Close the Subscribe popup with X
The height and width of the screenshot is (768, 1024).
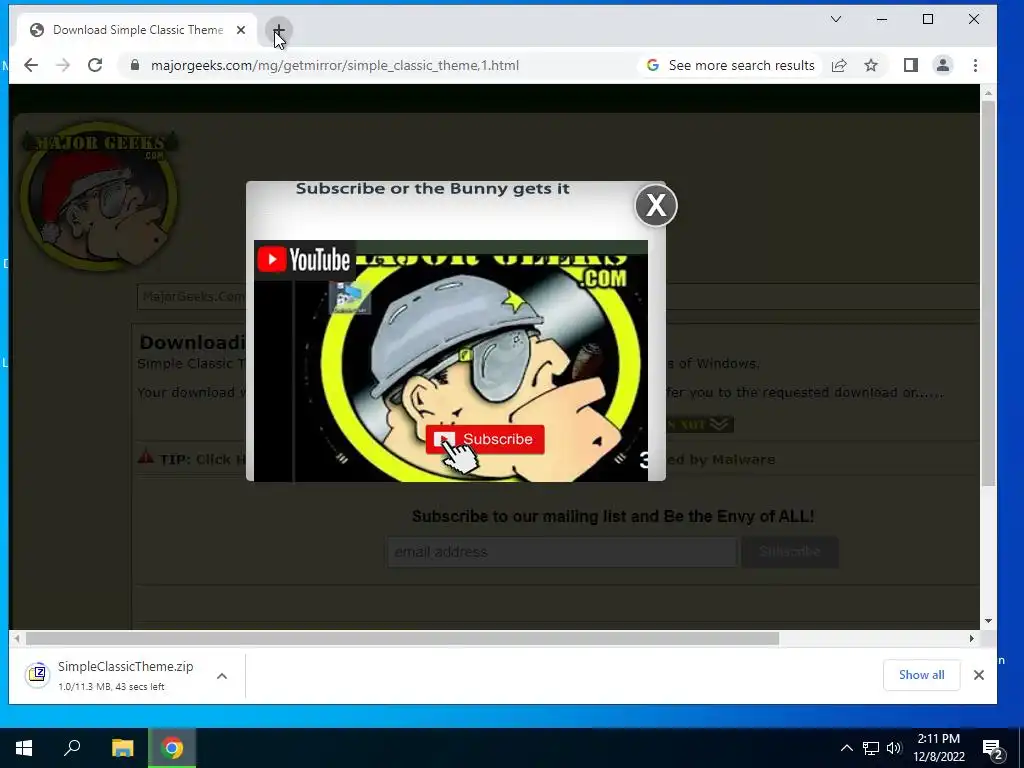coord(656,206)
